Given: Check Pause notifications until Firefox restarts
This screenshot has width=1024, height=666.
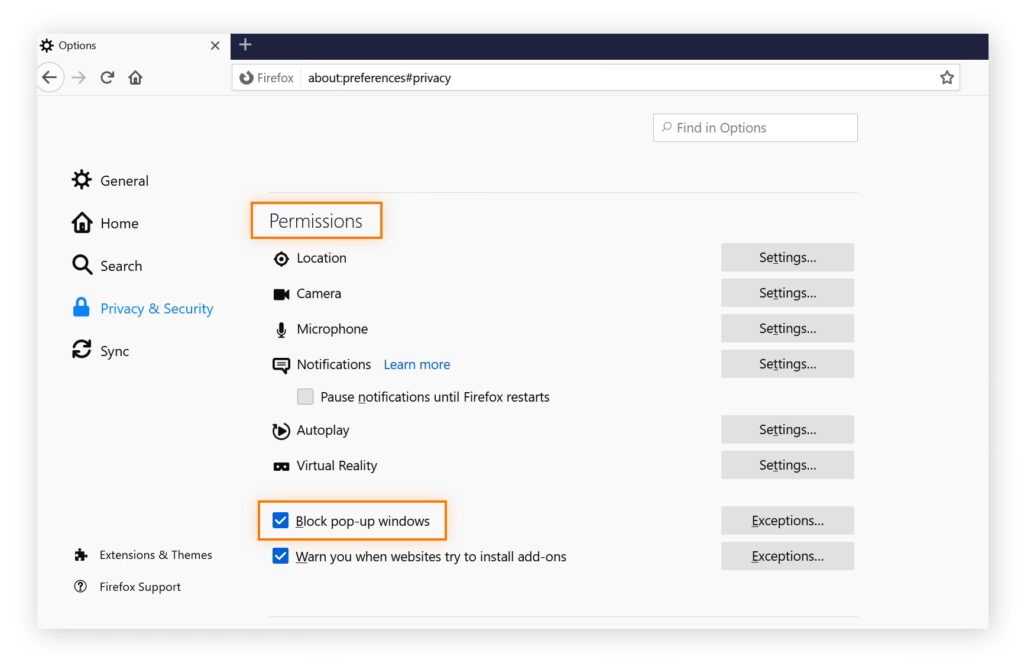Looking at the screenshot, I should point(306,397).
